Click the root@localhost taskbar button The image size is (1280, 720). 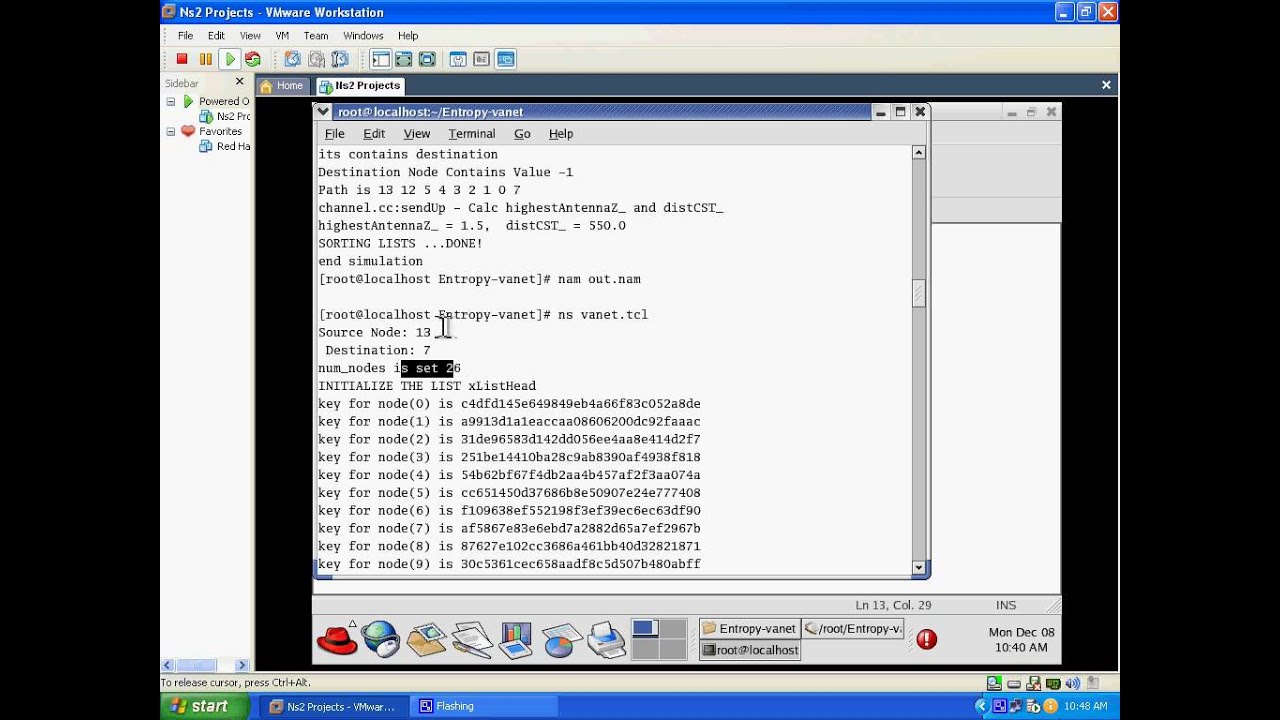(x=749, y=650)
